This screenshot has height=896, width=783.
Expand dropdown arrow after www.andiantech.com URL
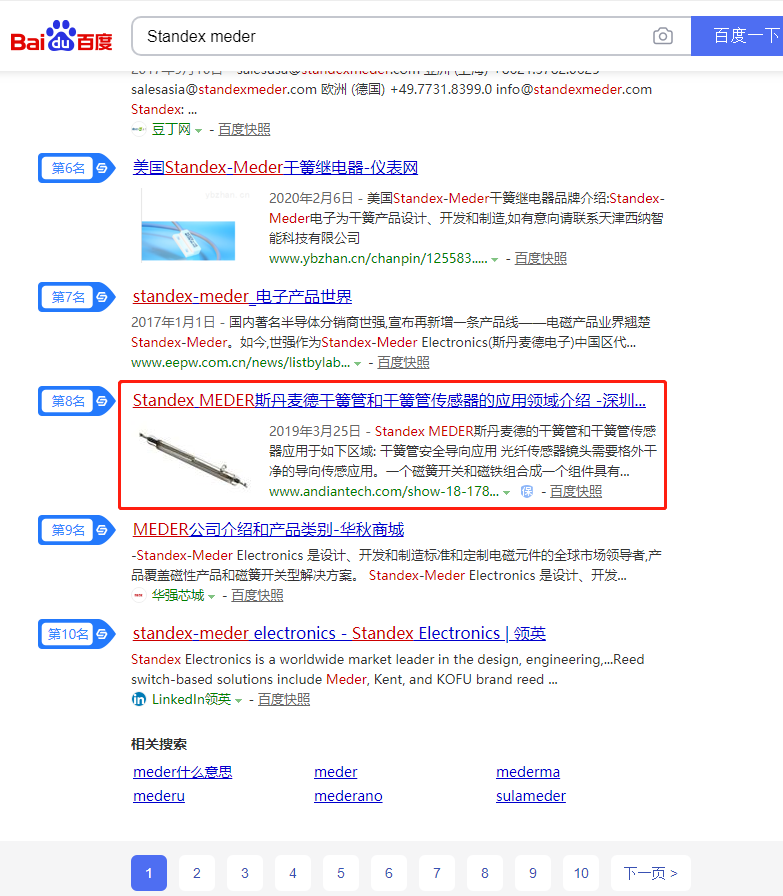(x=506, y=493)
